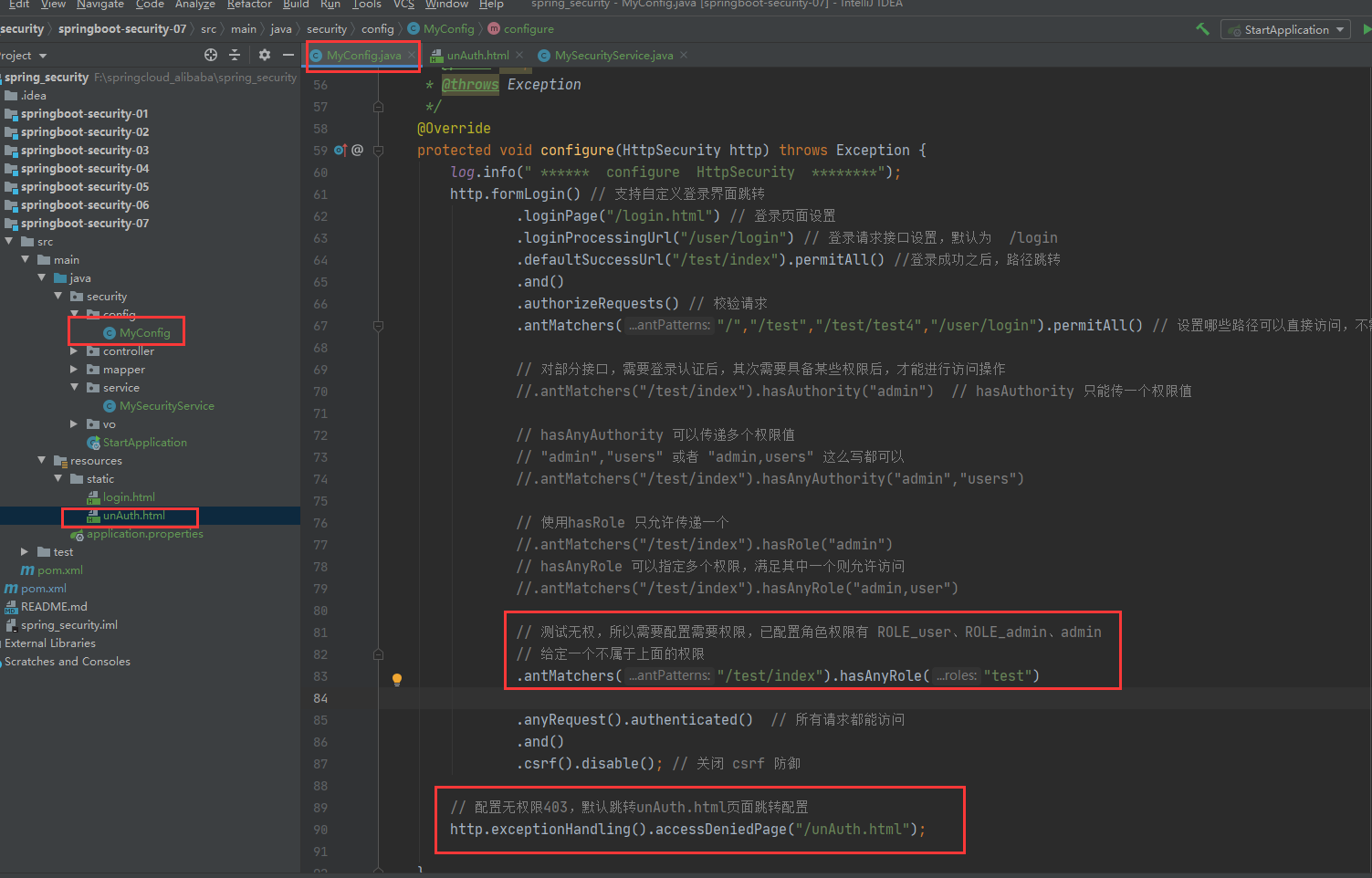
Task: Collapse the security package in the project tree
Action: click(58, 296)
